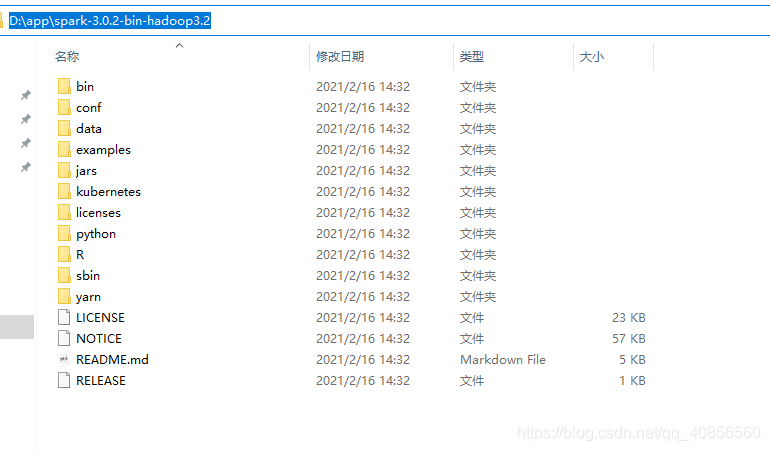
Task: Click the R folder icon
Action: click(x=64, y=254)
